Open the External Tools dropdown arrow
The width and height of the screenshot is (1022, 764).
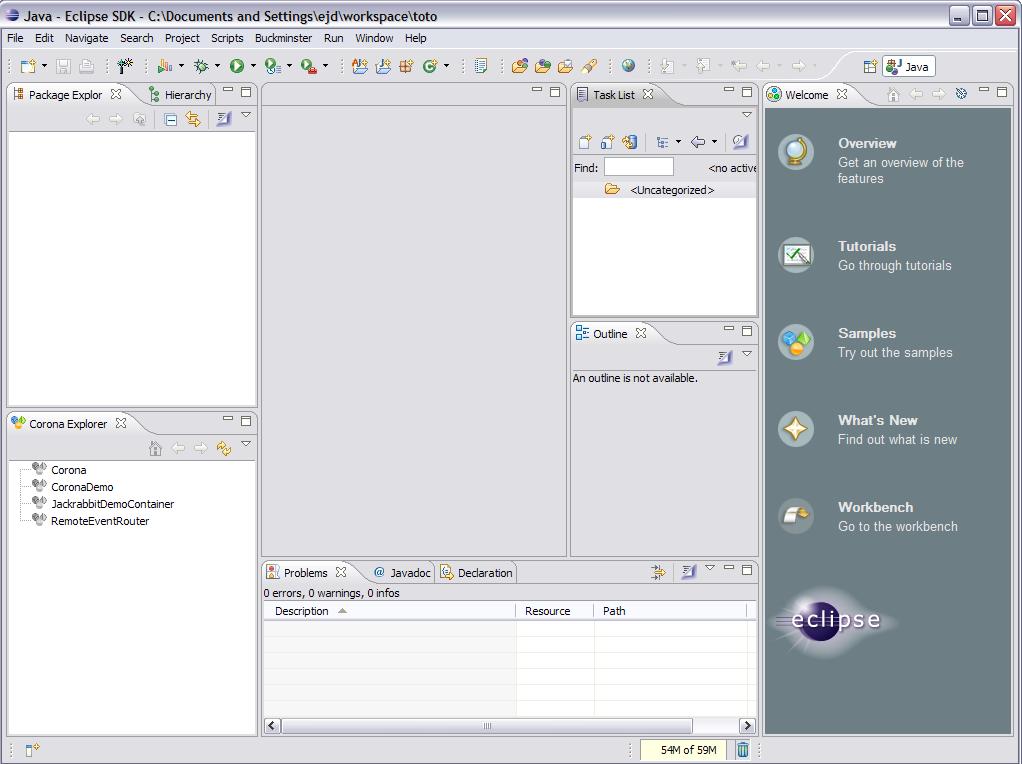(x=325, y=66)
